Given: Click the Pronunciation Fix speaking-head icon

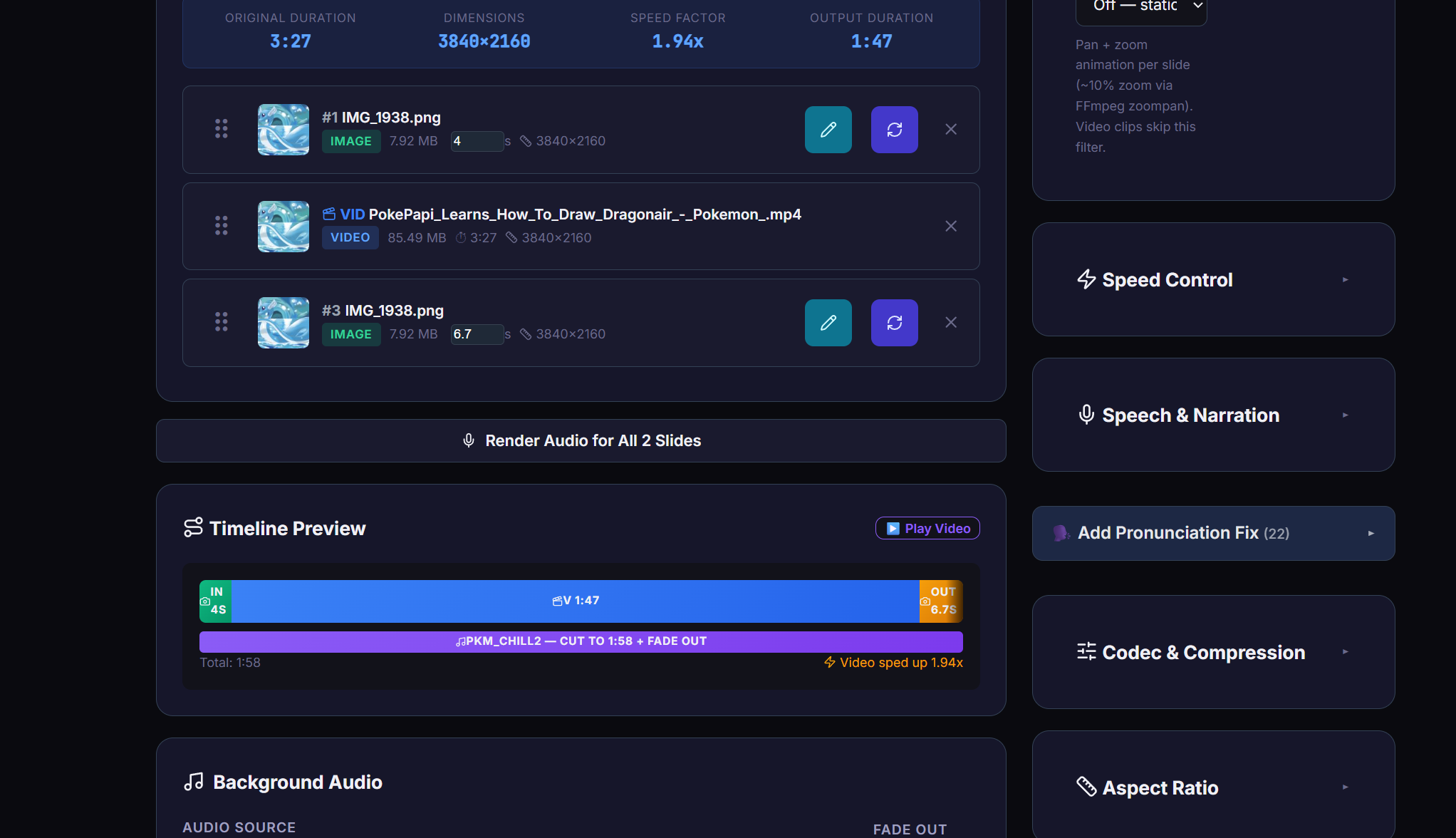Looking at the screenshot, I should coord(1061,533).
